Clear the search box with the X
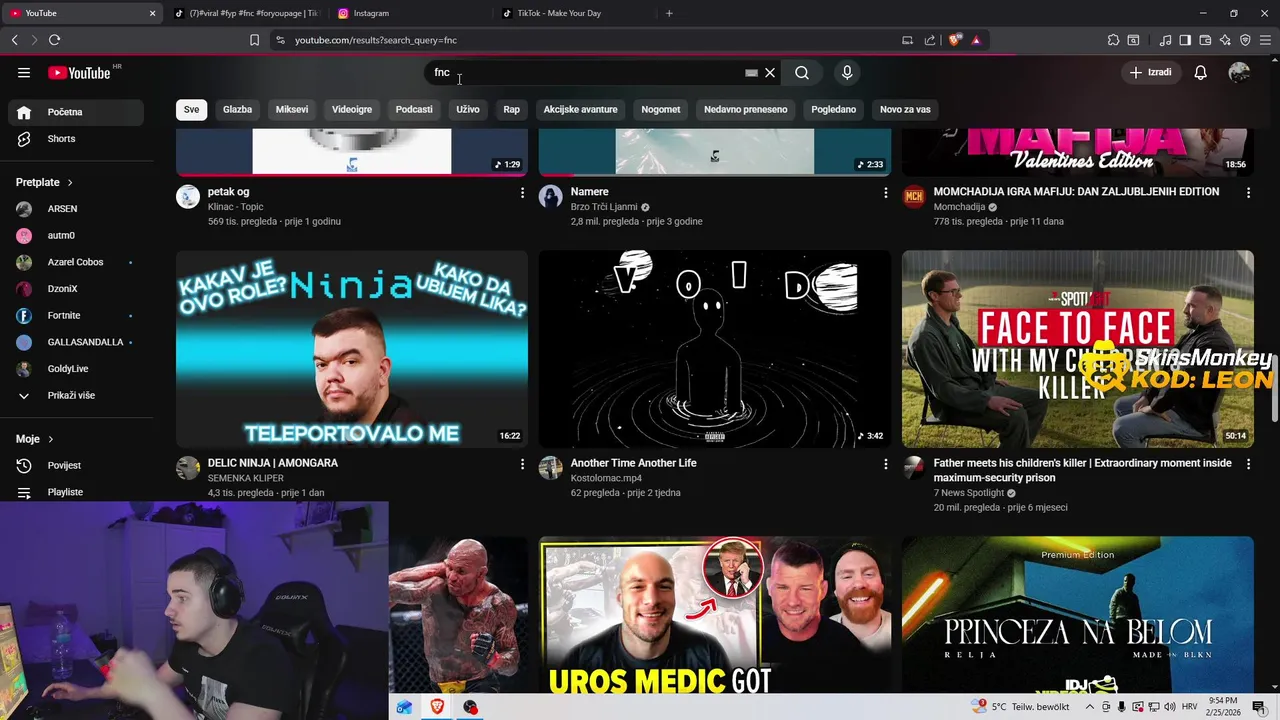 [x=770, y=72]
